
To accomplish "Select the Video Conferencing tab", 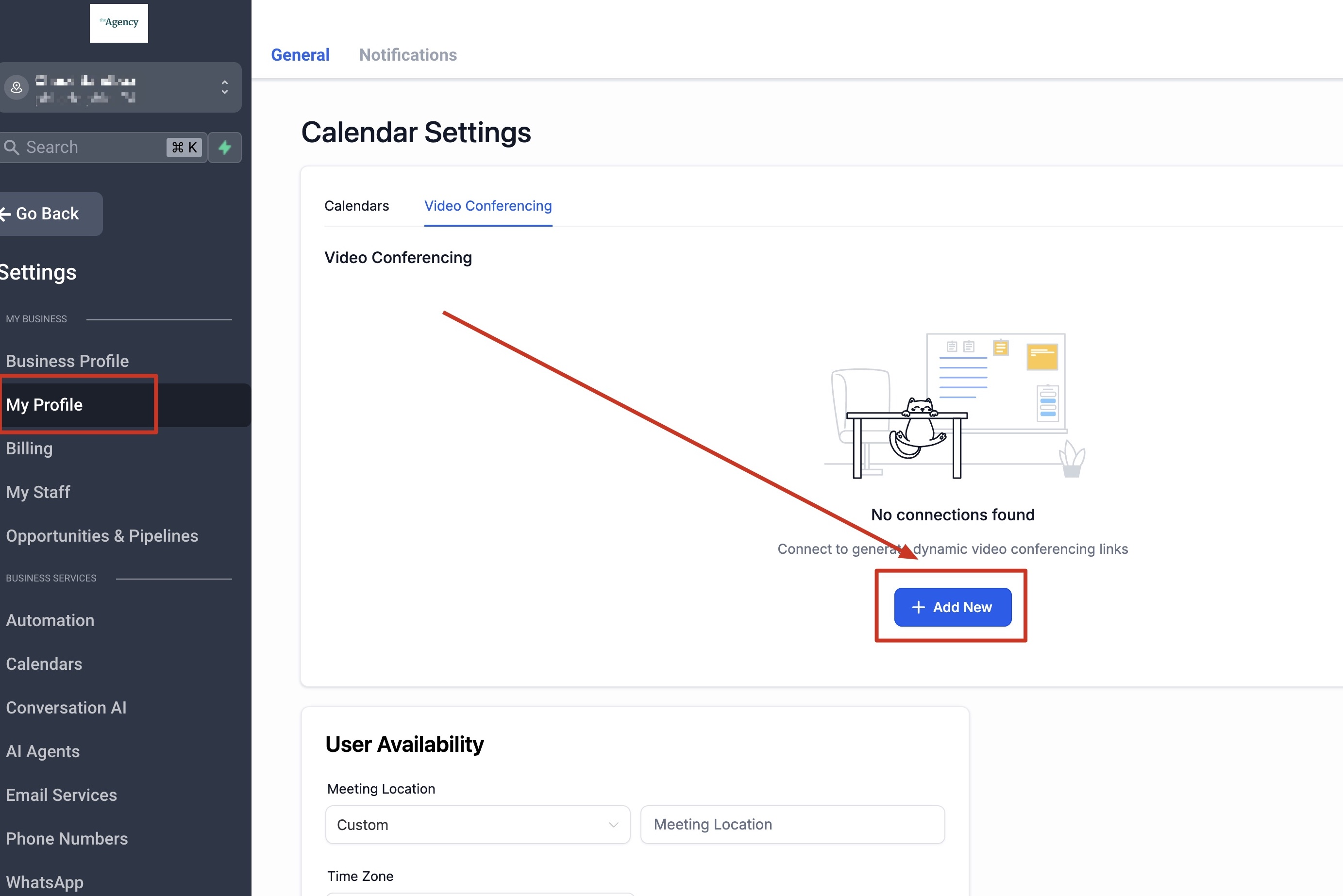I will pos(487,206).
